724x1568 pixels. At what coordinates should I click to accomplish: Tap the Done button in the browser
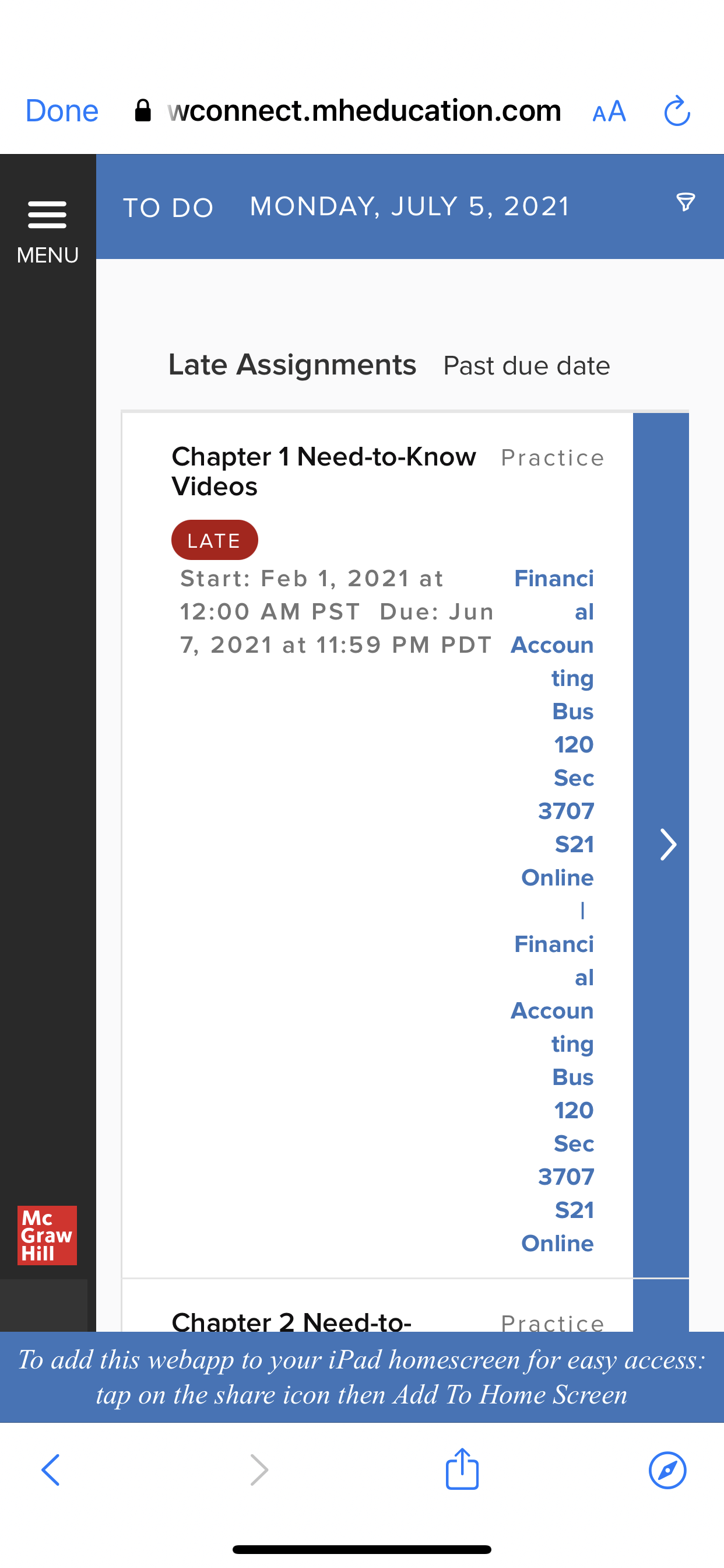pyautogui.click(x=61, y=111)
